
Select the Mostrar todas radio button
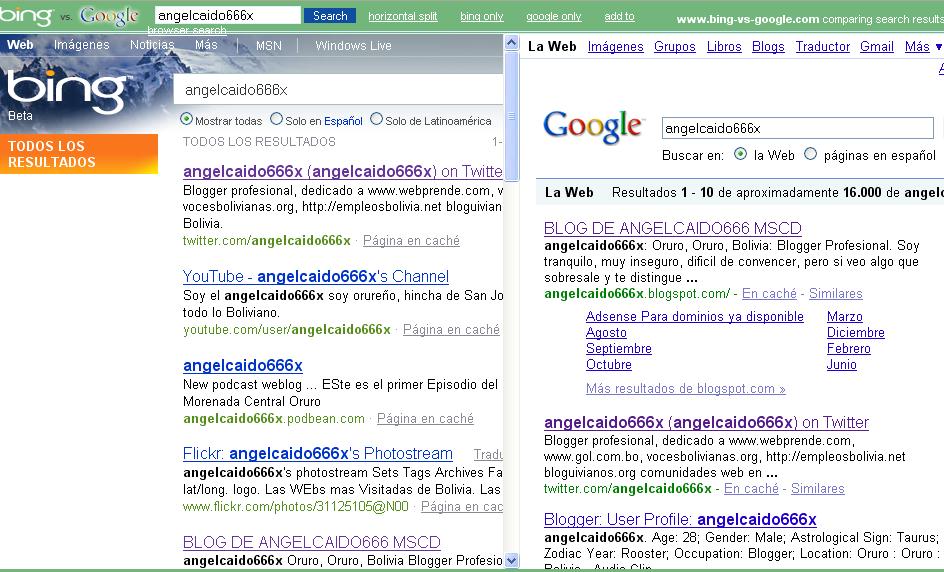[x=187, y=119]
